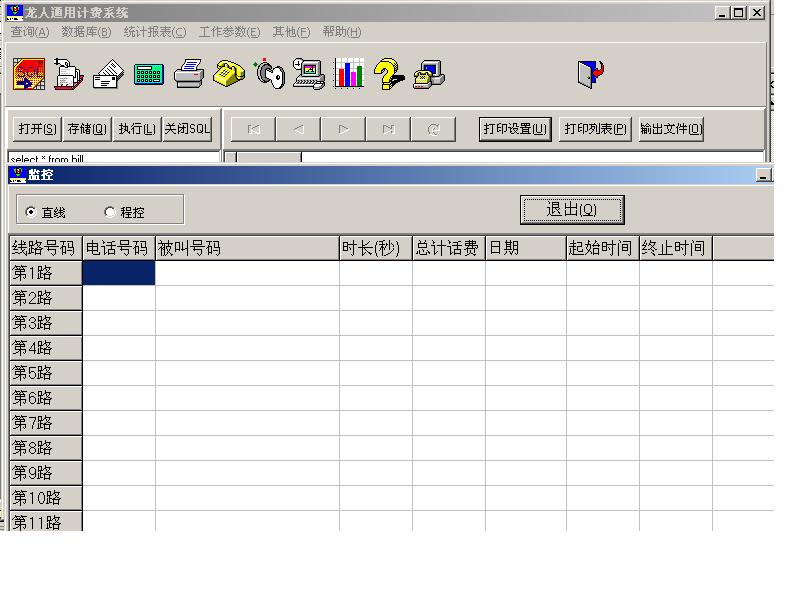This screenshot has width=800, height=600.
Task: Click the calculator icon in toolbar
Action: coord(148,74)
